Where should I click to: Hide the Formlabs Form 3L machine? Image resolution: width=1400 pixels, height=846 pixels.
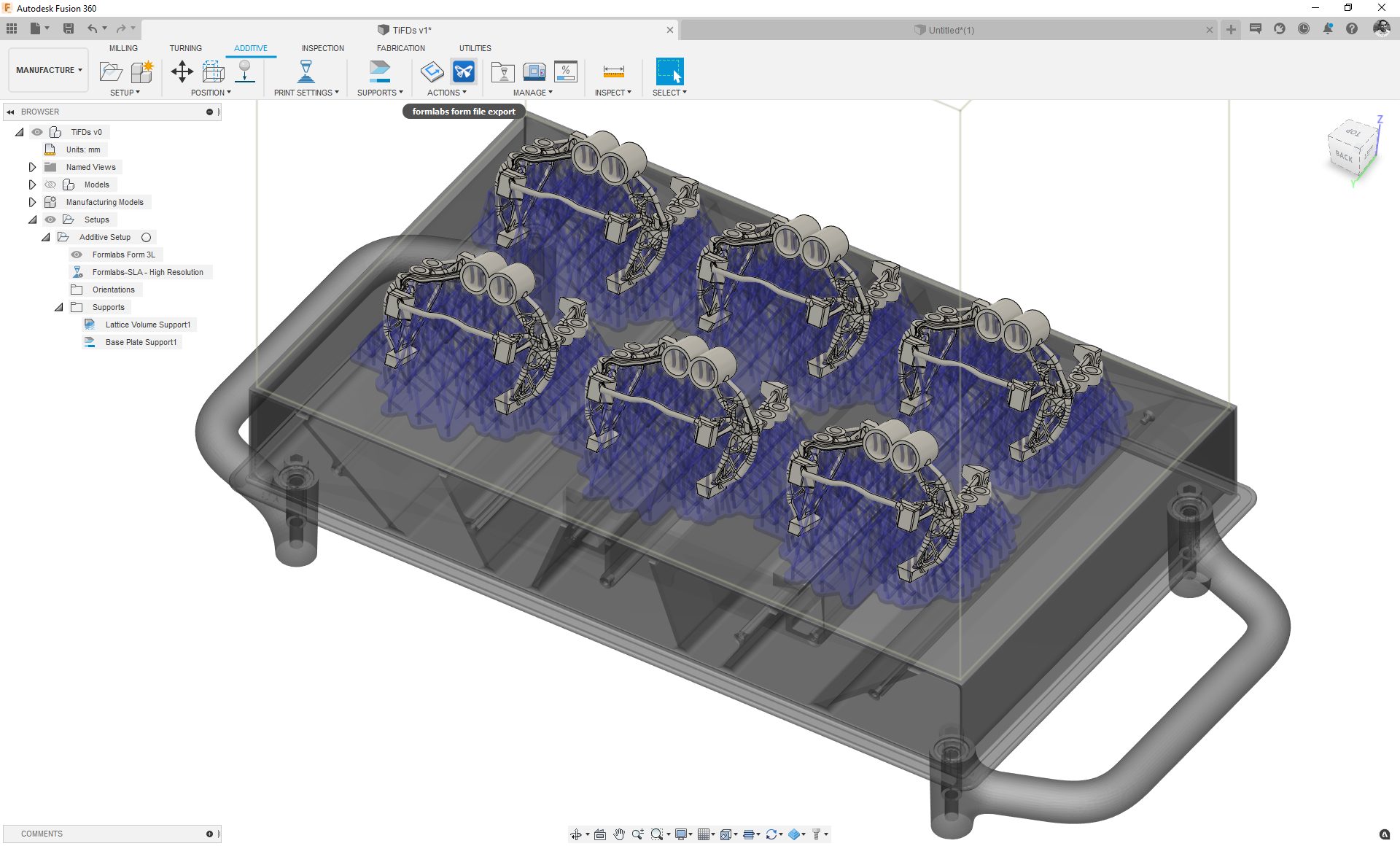(x=77, y=255)
